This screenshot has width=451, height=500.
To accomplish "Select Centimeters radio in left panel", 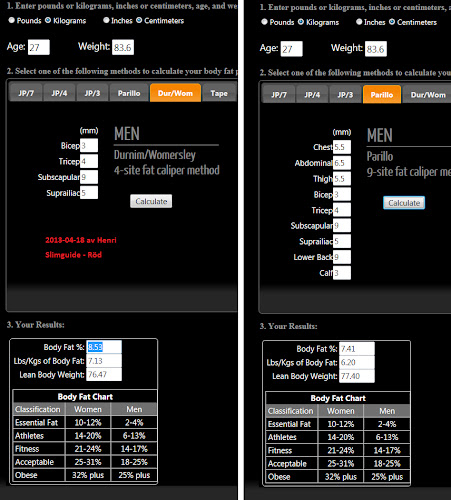I will coord(139,20).
